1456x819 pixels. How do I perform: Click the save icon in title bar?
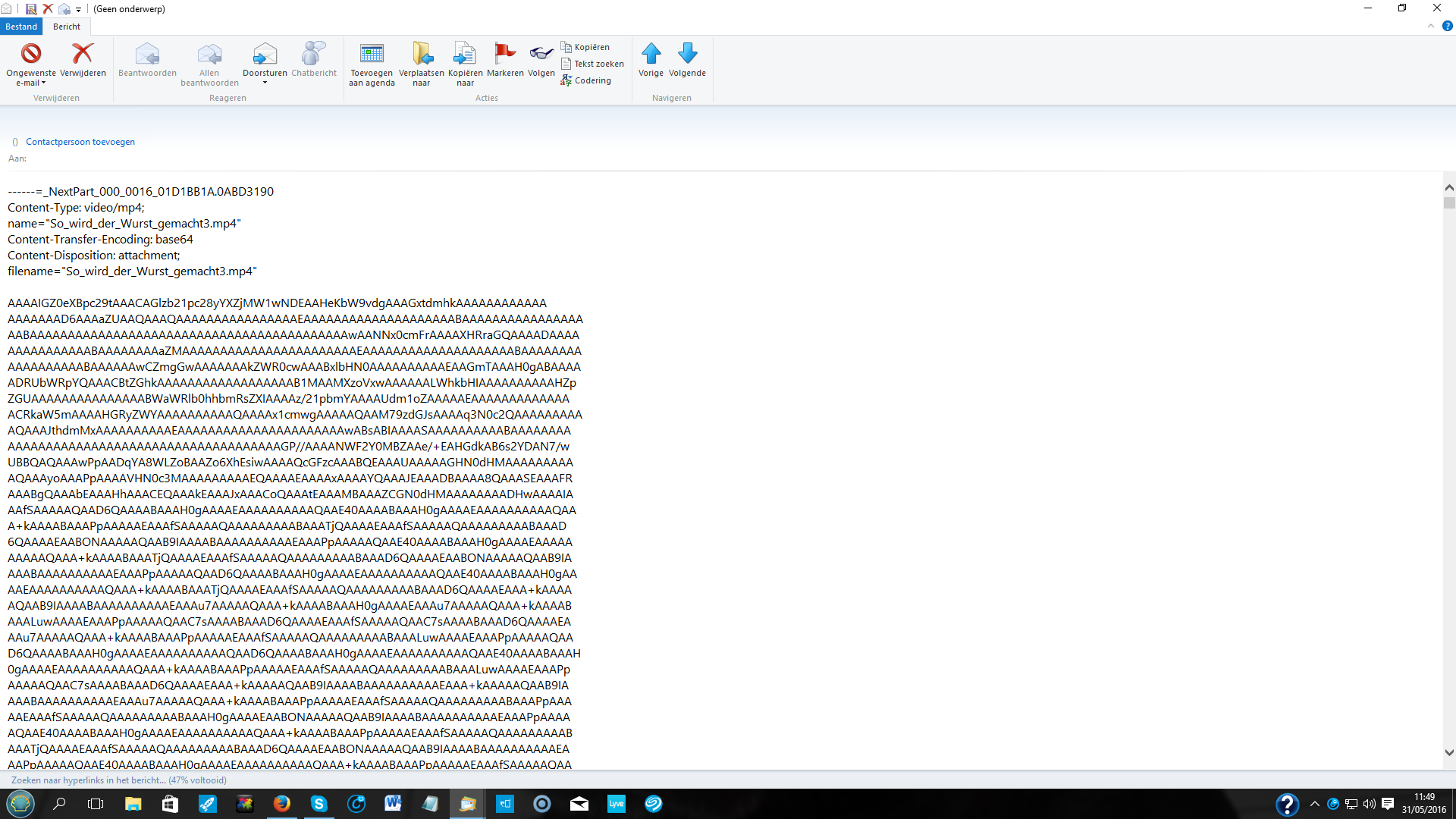click(31, 9)
